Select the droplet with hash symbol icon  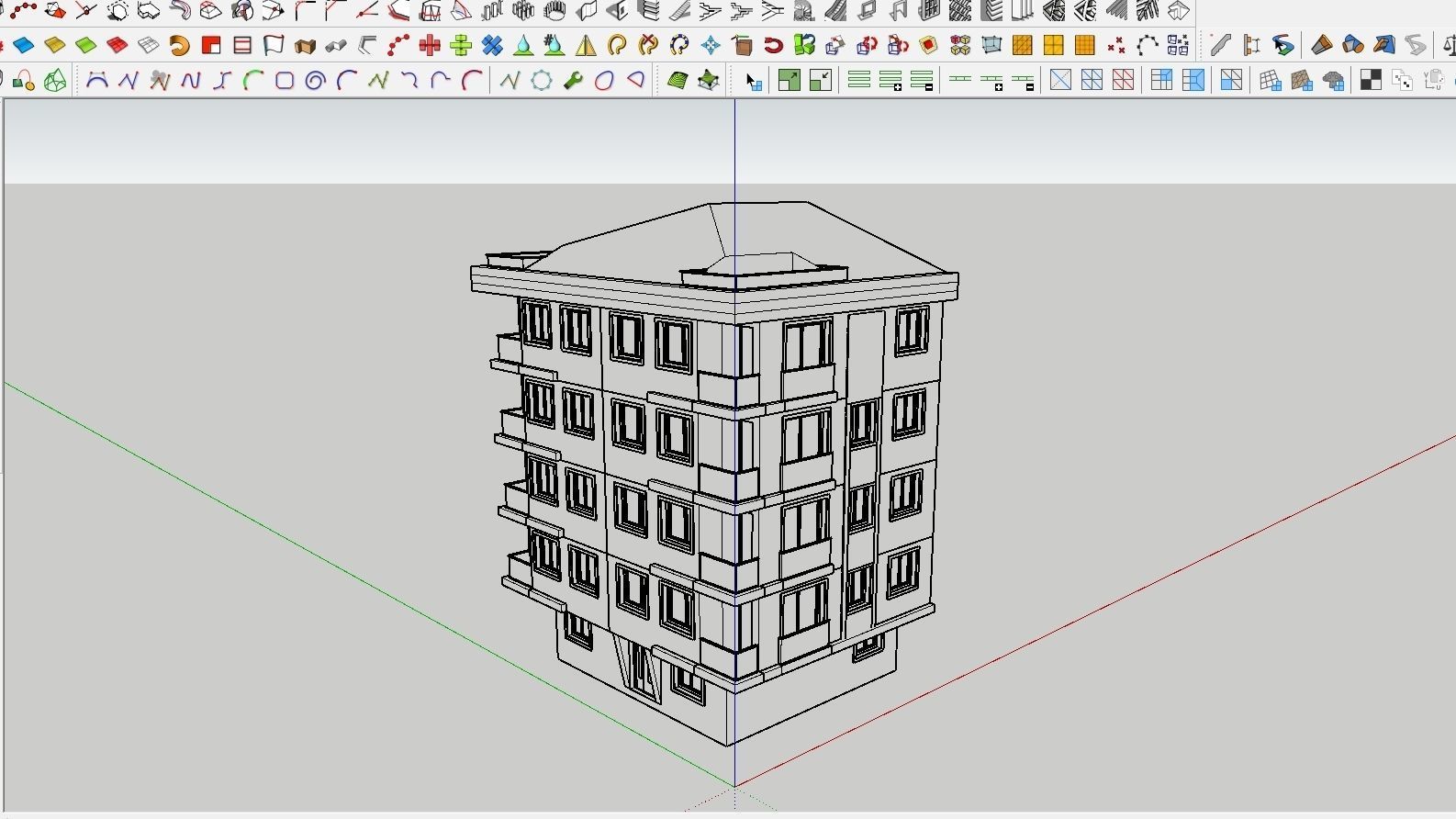tap(554, 45)
